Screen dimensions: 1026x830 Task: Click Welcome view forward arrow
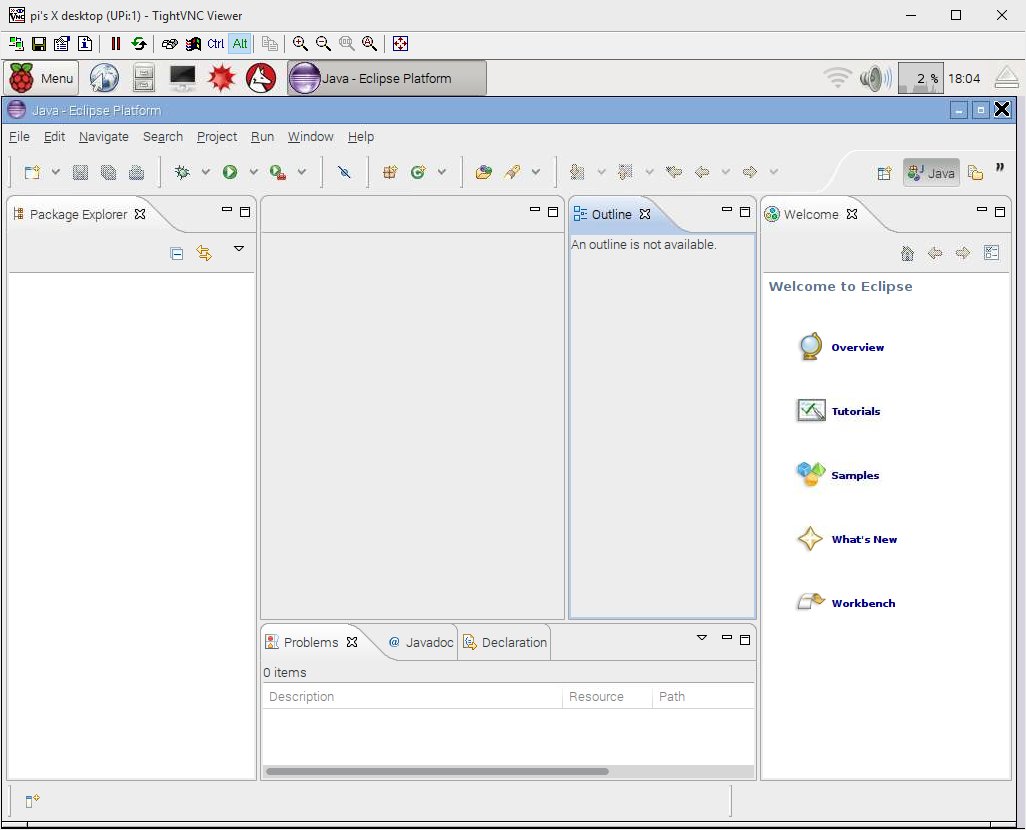pyautogui.click(x=963, y=253)
